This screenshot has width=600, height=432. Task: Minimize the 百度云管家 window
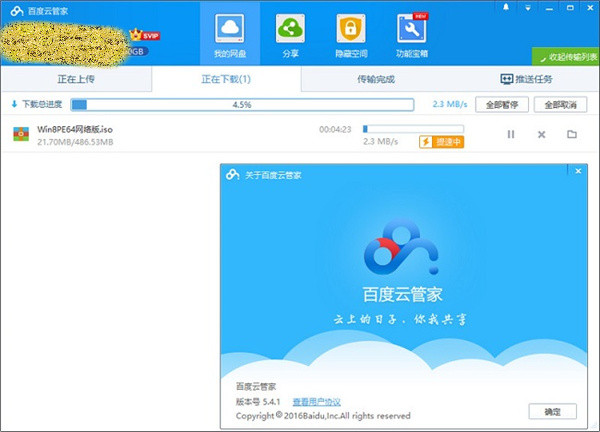549,8
